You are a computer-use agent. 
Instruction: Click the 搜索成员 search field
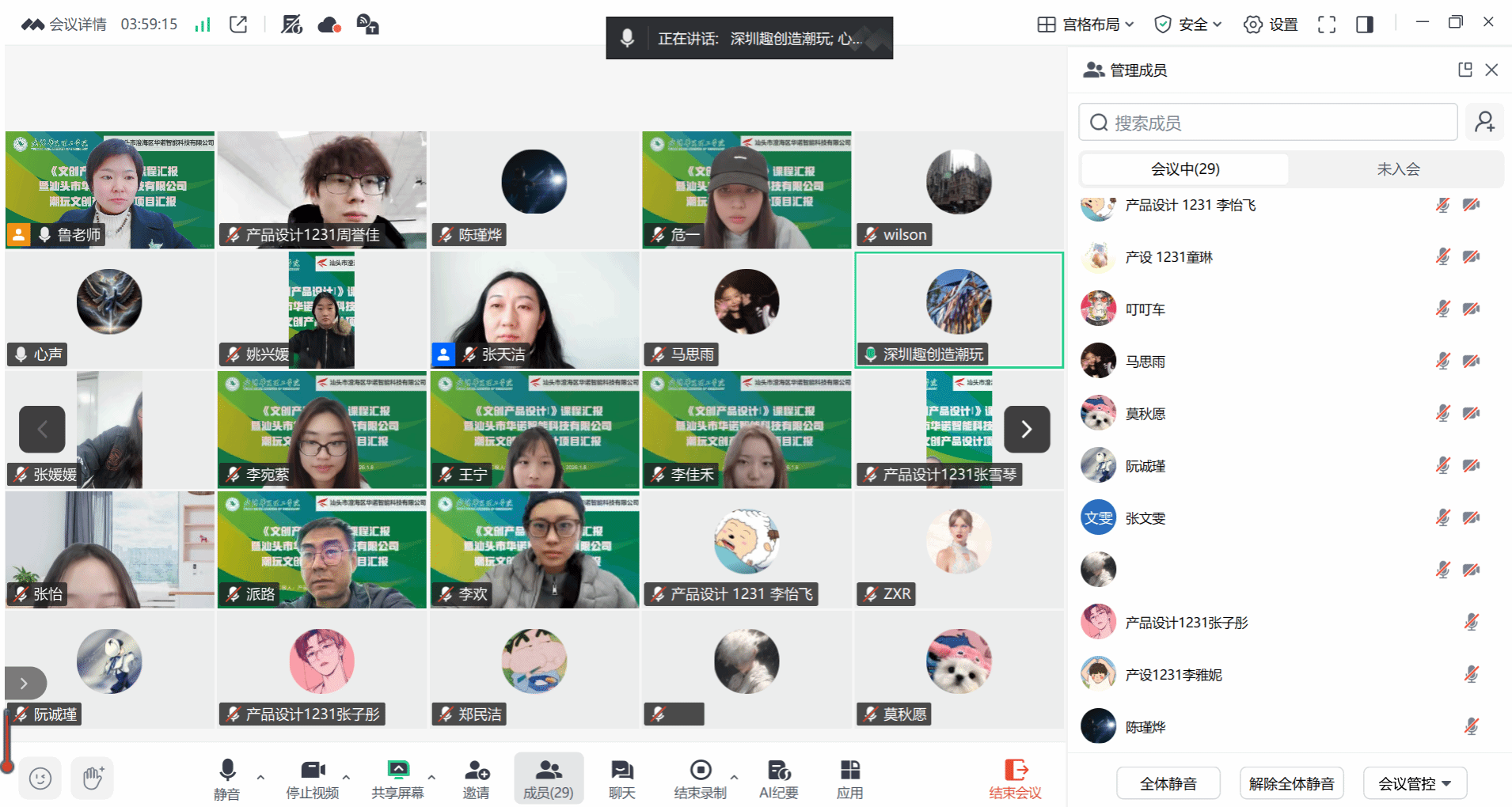1268,123
